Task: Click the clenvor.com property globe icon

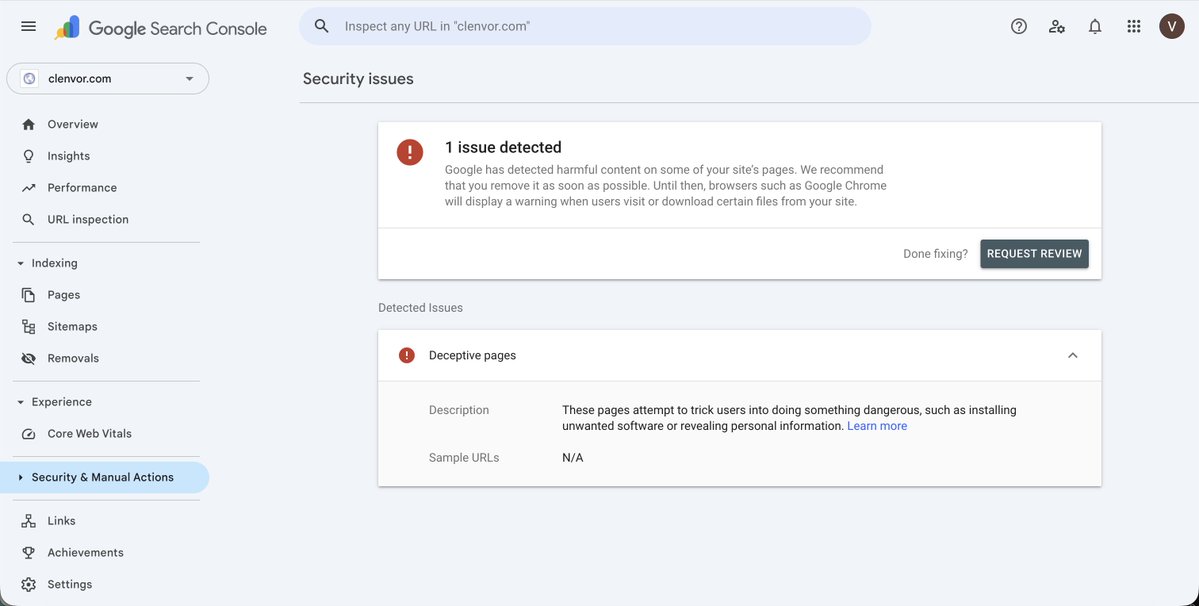Action: click(x=29, y=79)
